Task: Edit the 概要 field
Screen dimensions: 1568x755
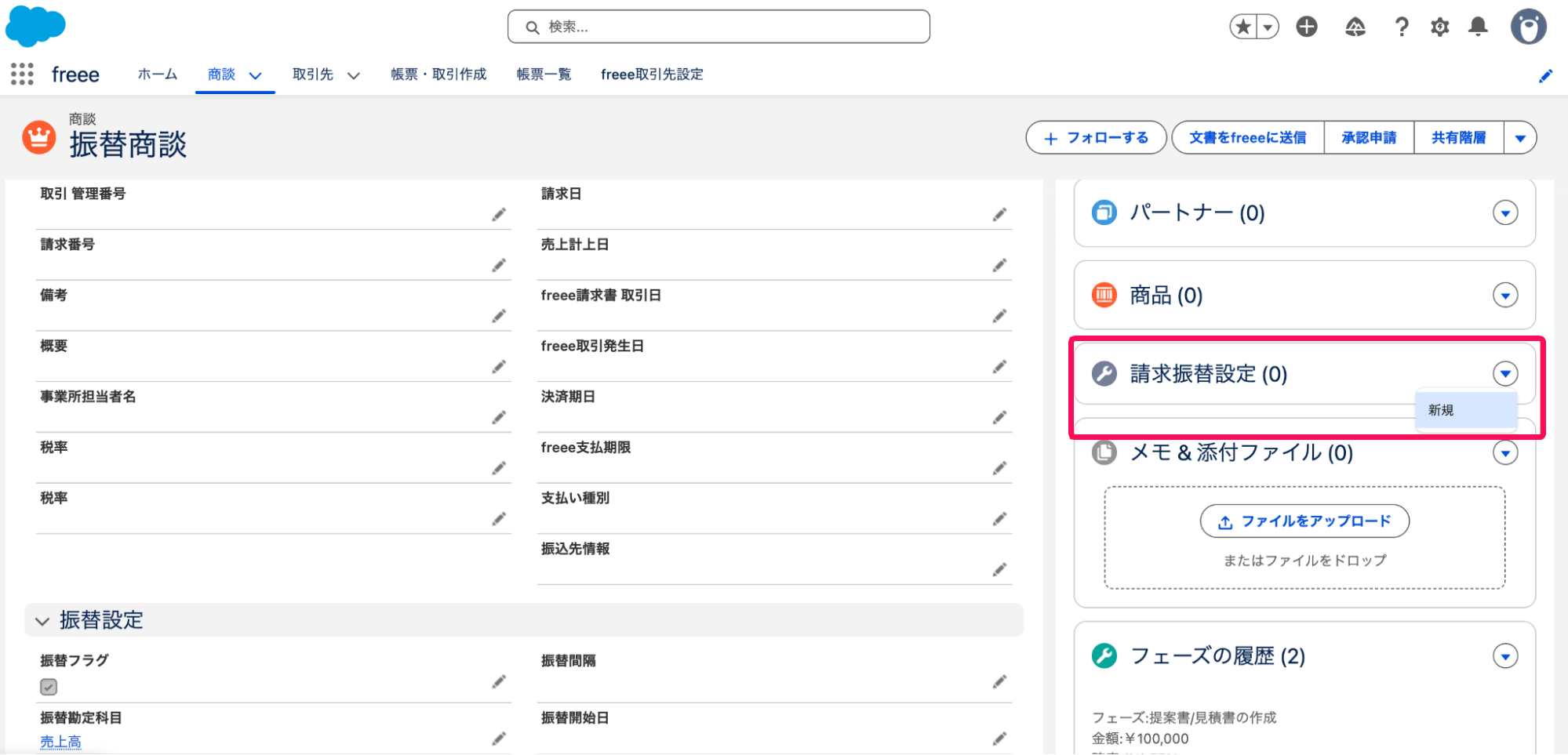Action: pos(499,367)
